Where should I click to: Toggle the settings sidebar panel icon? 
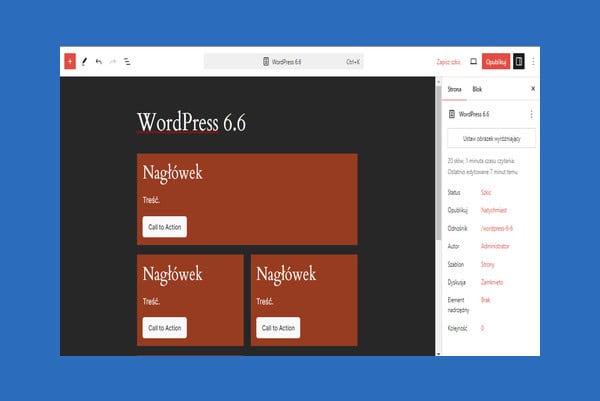518,62
